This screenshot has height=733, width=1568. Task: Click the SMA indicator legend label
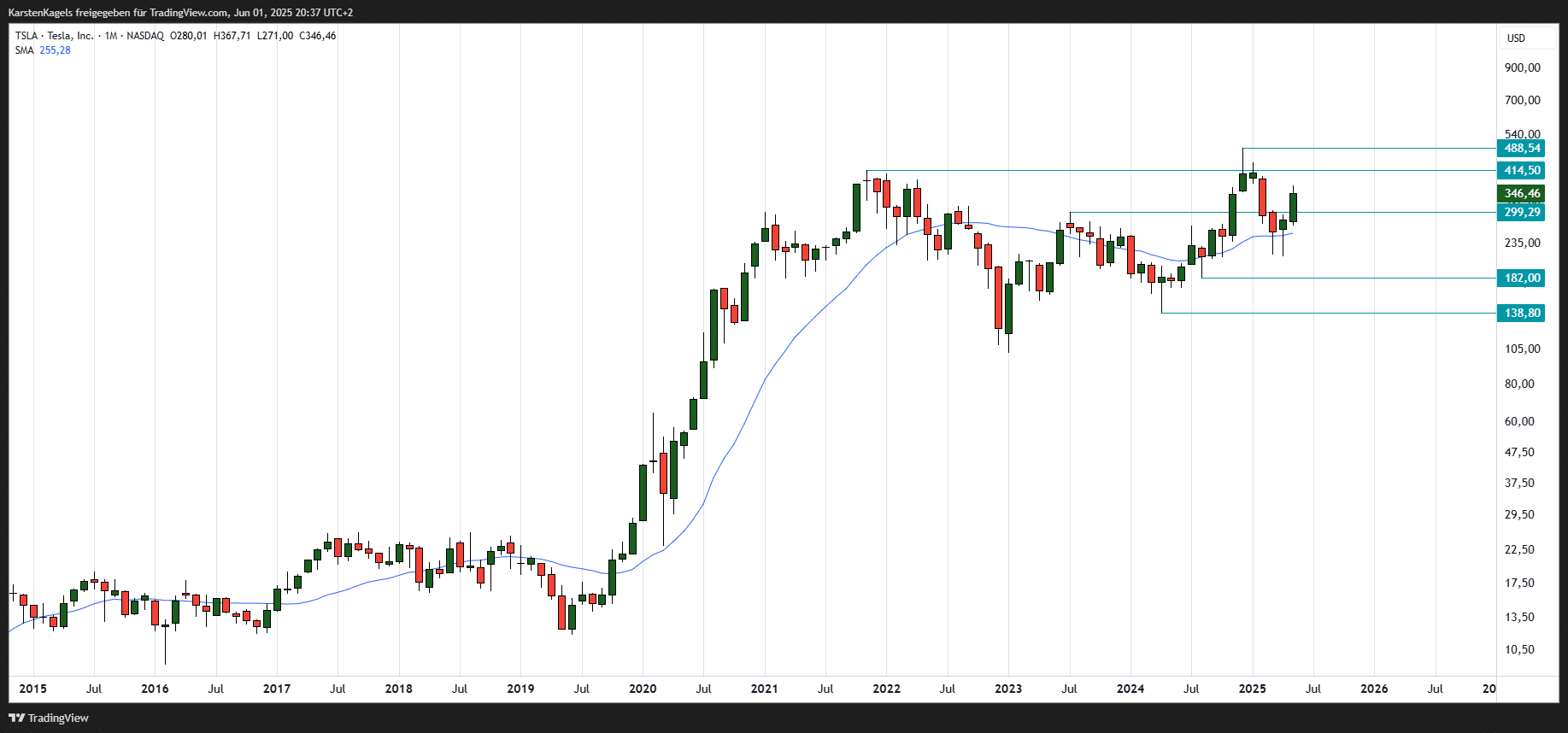[24, 50]
